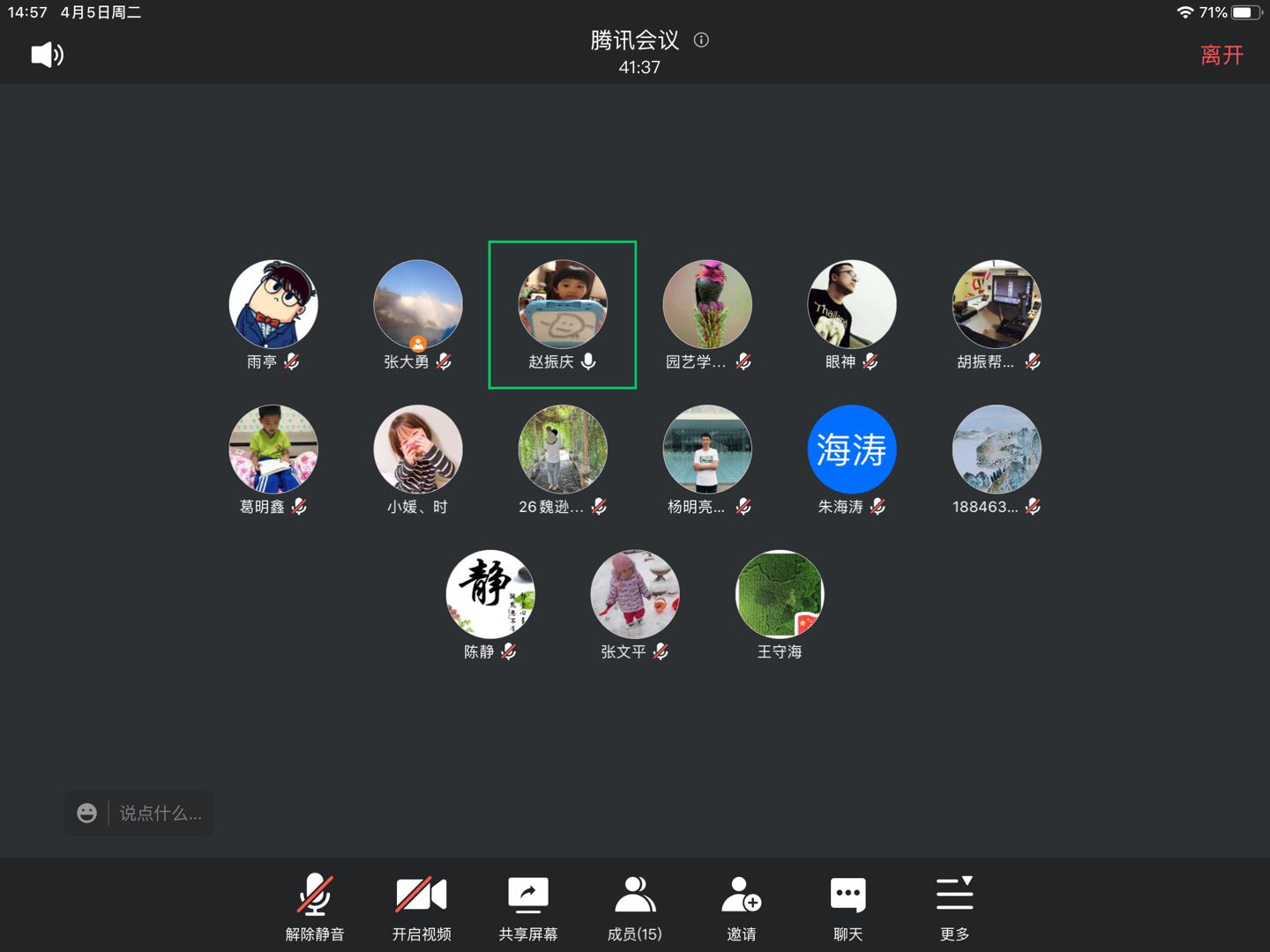
Task: Tap the 雨亭 cartoon avatar
Action: point(273,304)
